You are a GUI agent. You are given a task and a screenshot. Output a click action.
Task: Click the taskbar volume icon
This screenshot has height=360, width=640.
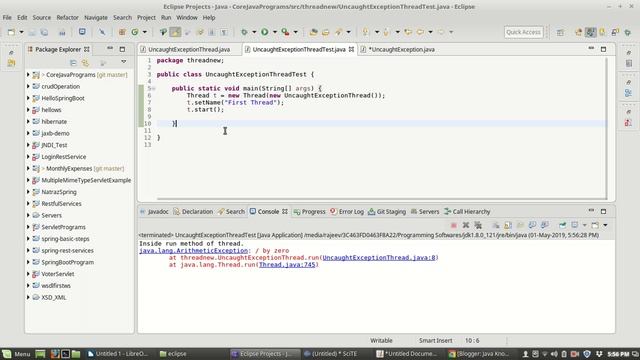[x=554, y=354]
